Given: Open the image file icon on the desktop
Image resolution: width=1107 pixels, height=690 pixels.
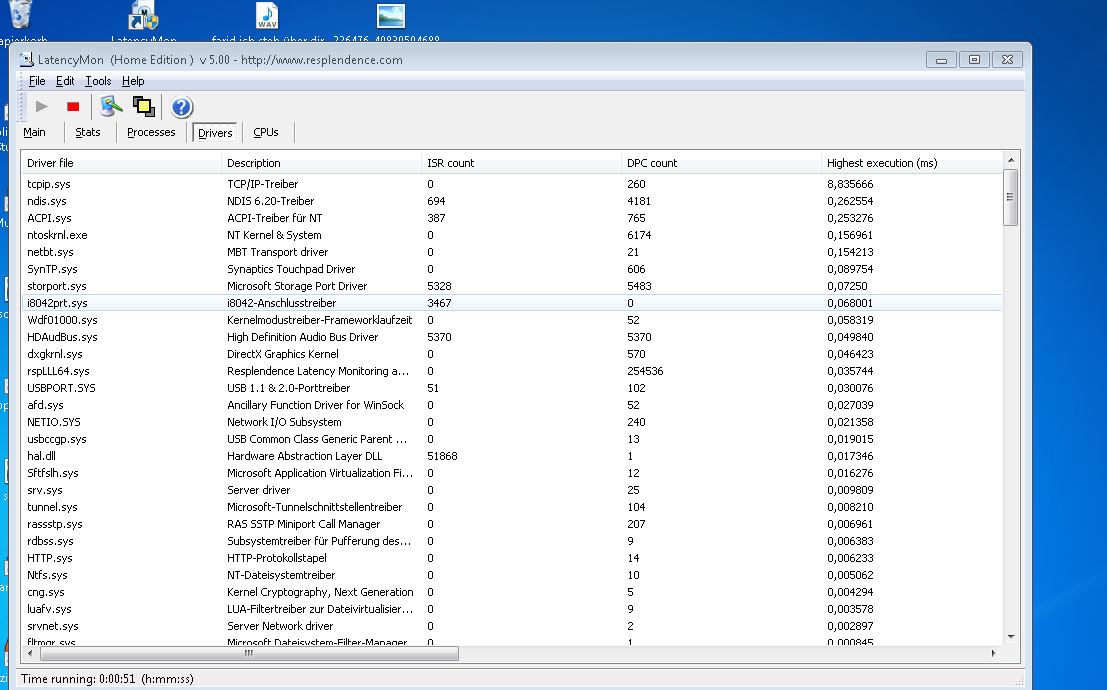Looking at the screenshot, I should tap(390, 16).
